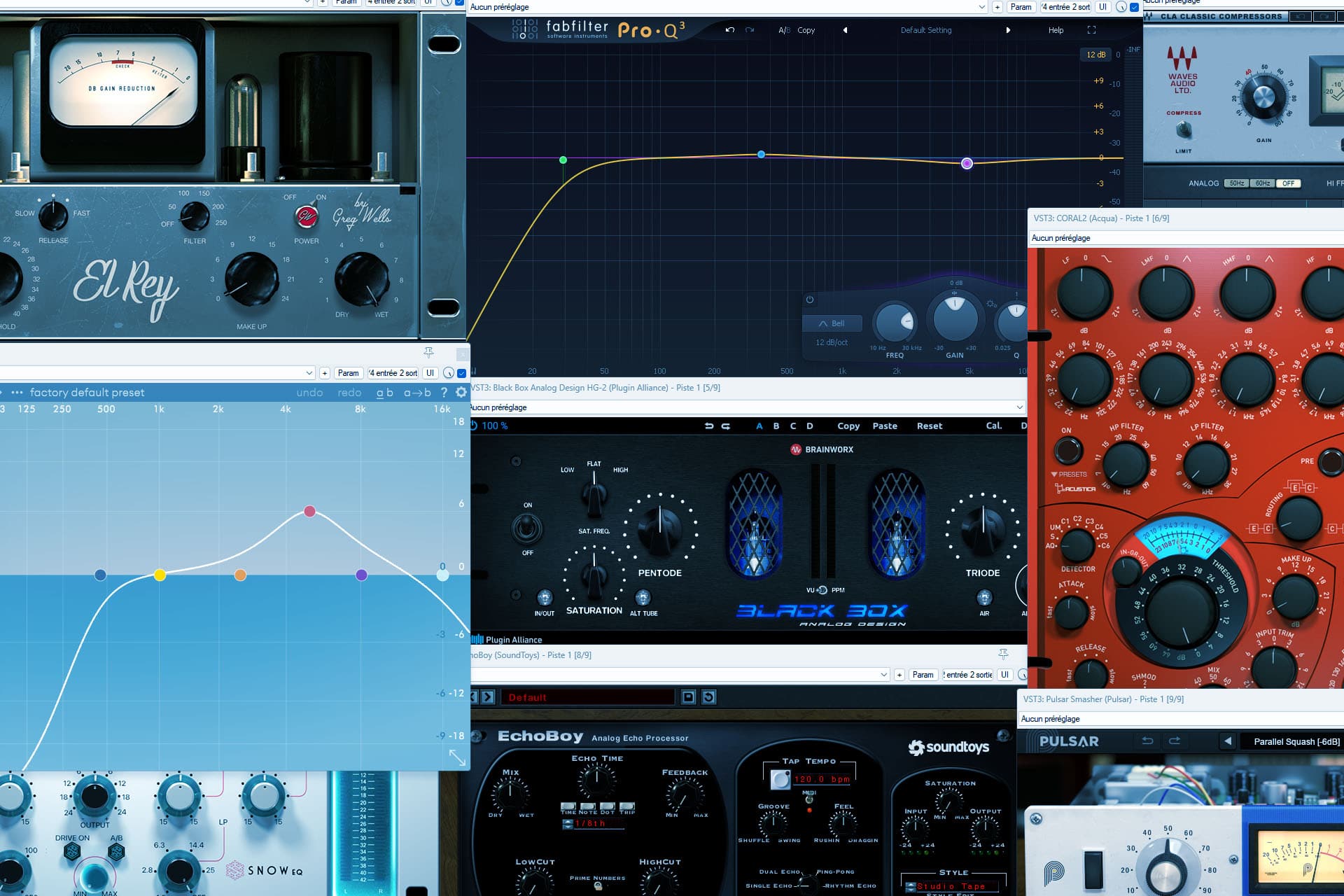Click Reset in Black Box HG-2
Viewport: 1344px width, 896px height.
coord(930,426)
